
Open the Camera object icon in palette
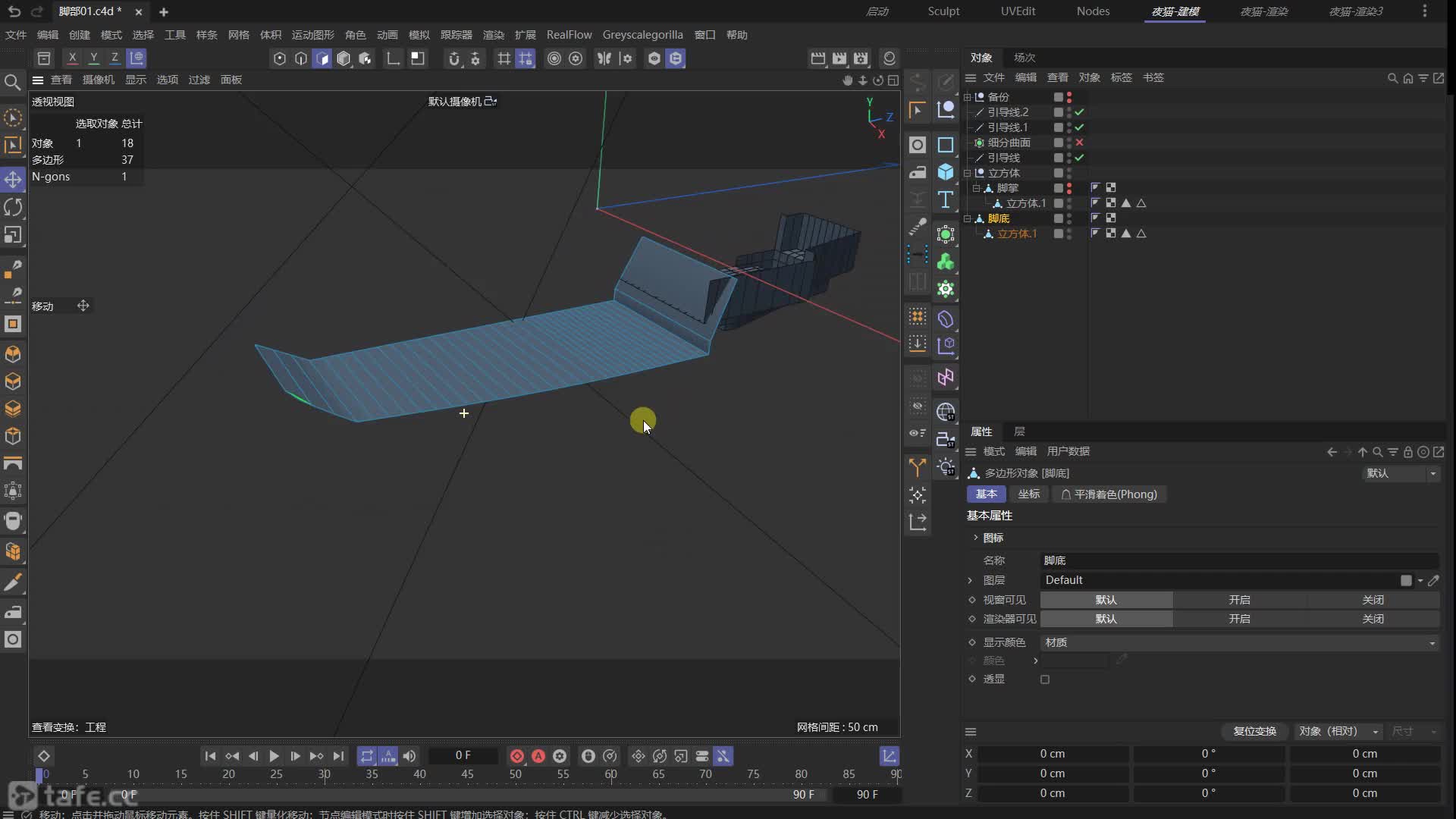click(946, 439)
